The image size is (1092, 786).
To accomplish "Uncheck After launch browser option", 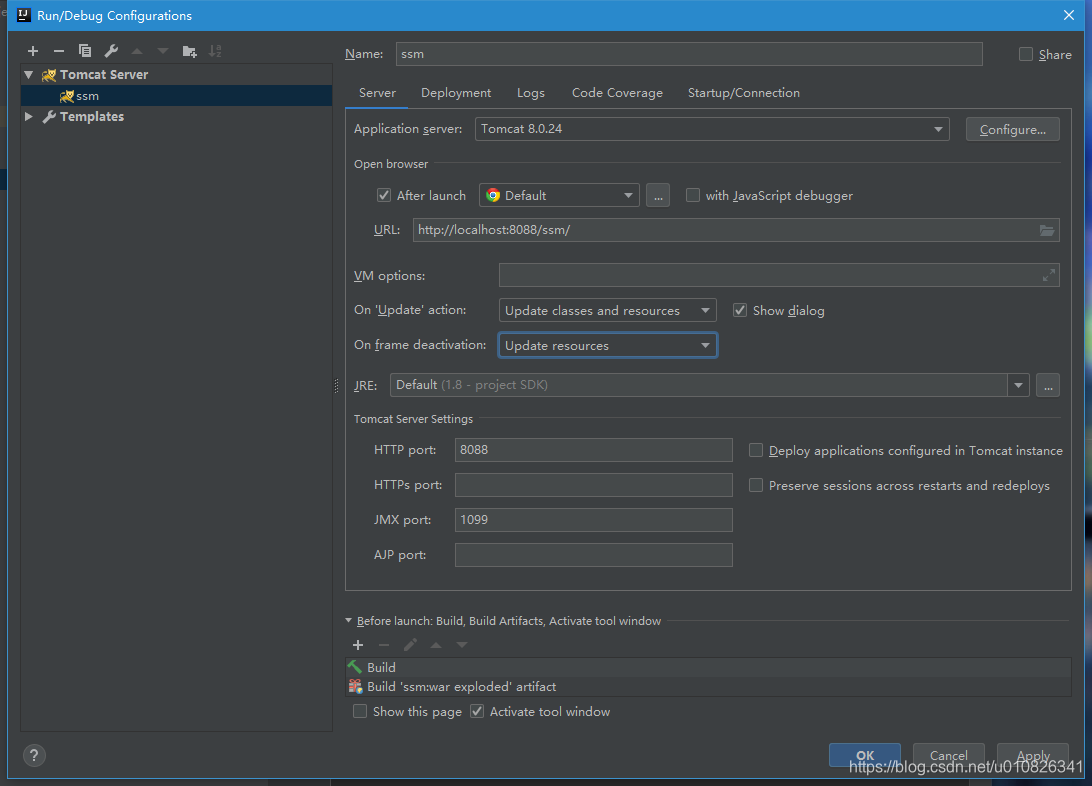I will 384,195.
